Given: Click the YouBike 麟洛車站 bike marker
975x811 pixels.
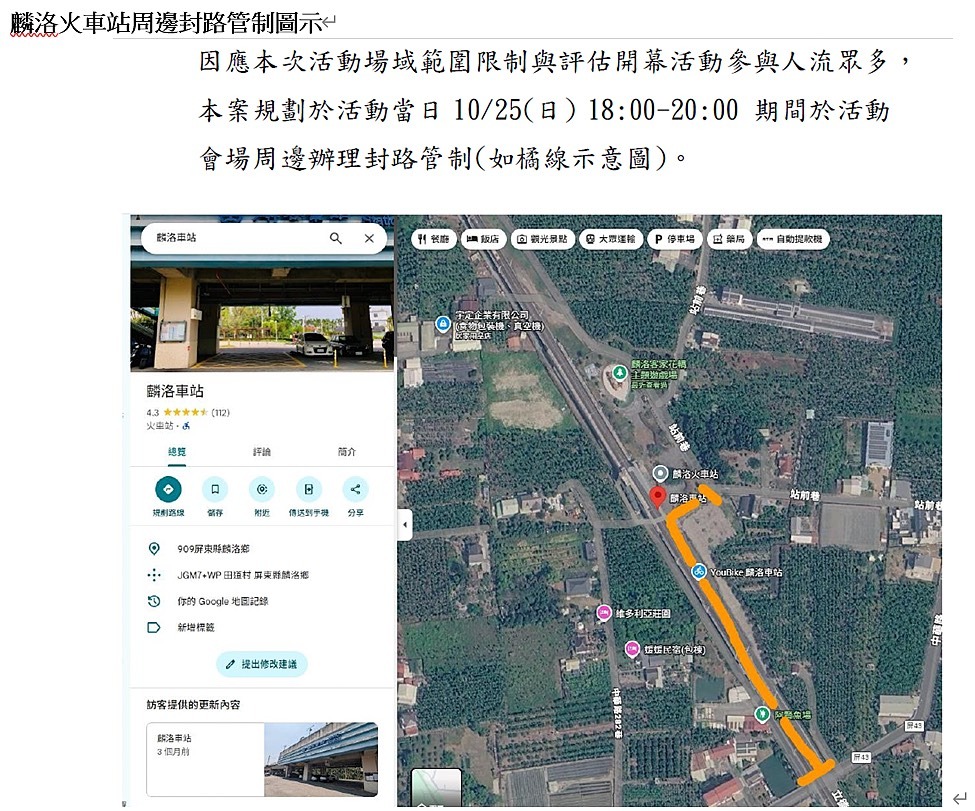Looking at the screenshot, I should 699,571.
